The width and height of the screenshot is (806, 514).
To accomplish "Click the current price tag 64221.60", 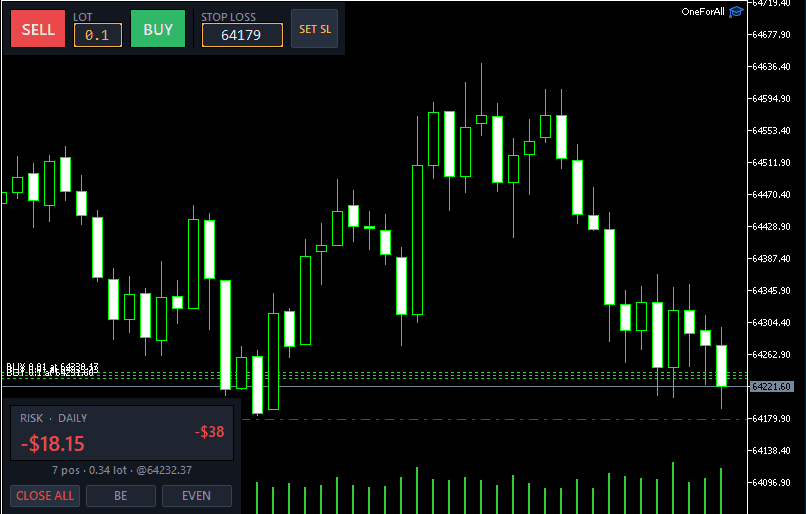I will click(x=771, y=387).
